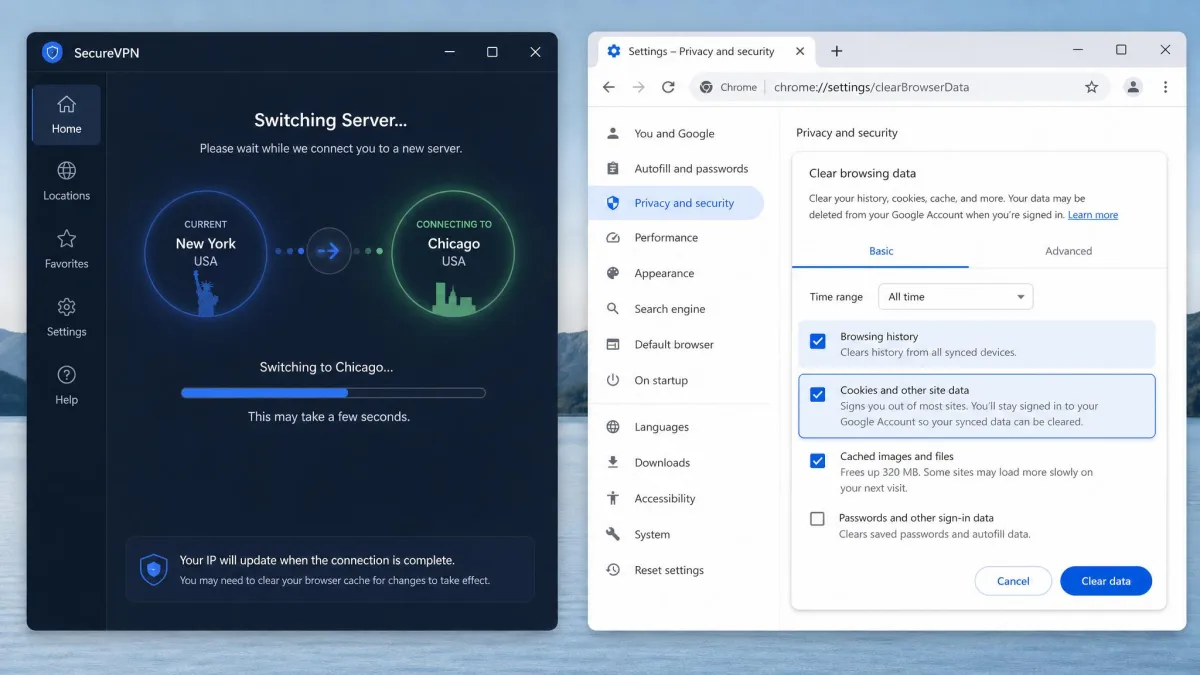Open the Chrome three-dot menu
Viewport: 1200px width, 675px height.
tap(1165, 87)
